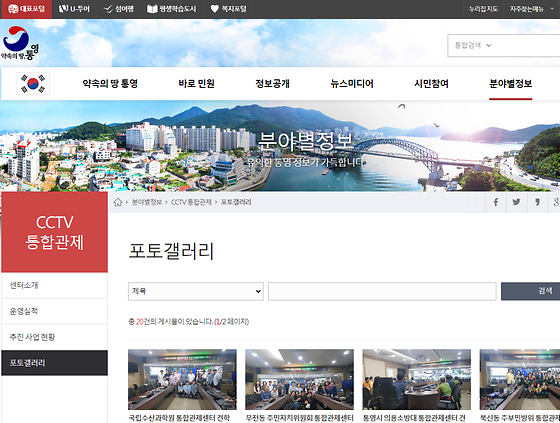Click the Tongyeong city logo
The height and width of the screenshot is (423, 560).
pos(19,43)
